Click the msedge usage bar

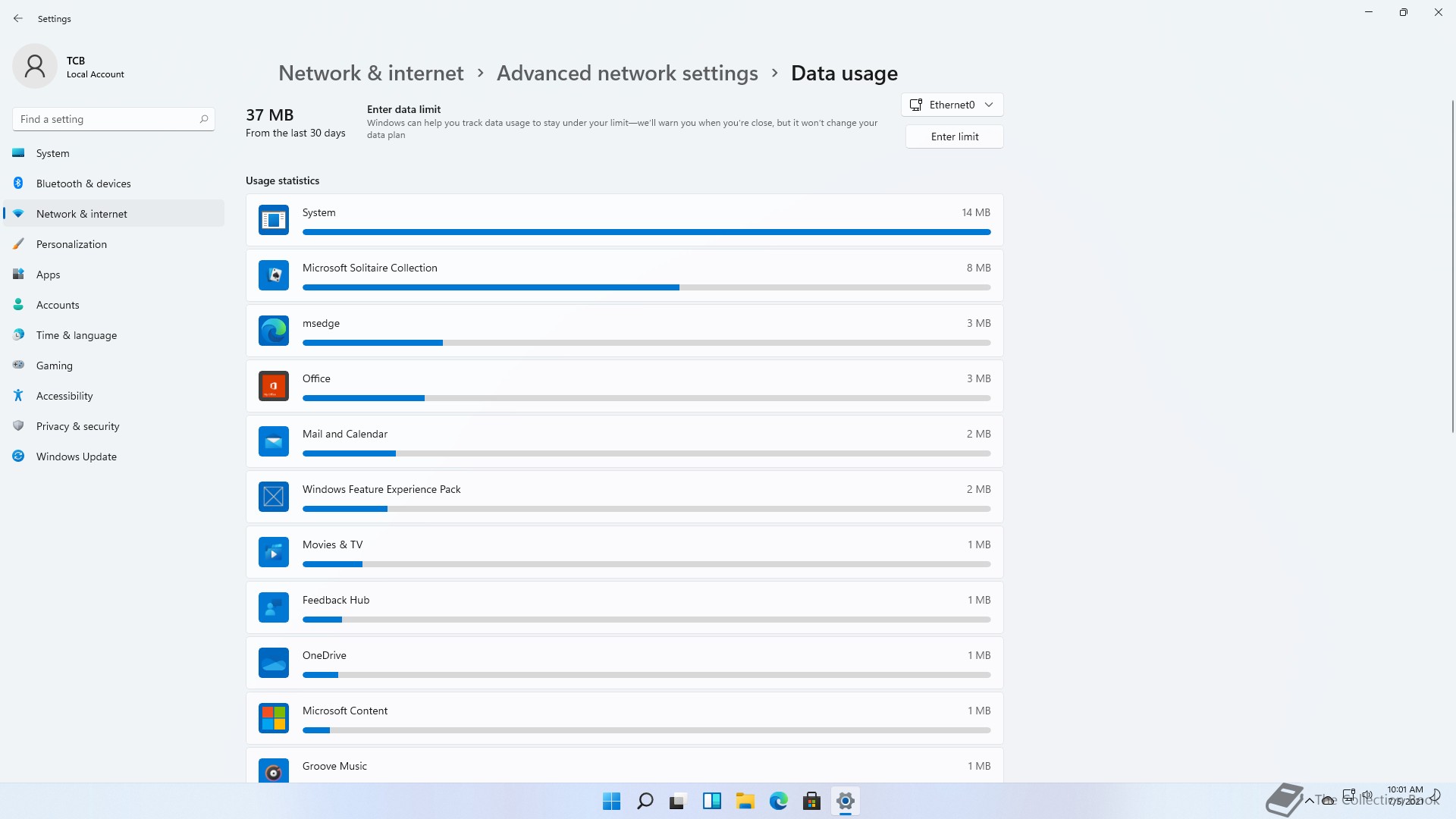[646, 343]
